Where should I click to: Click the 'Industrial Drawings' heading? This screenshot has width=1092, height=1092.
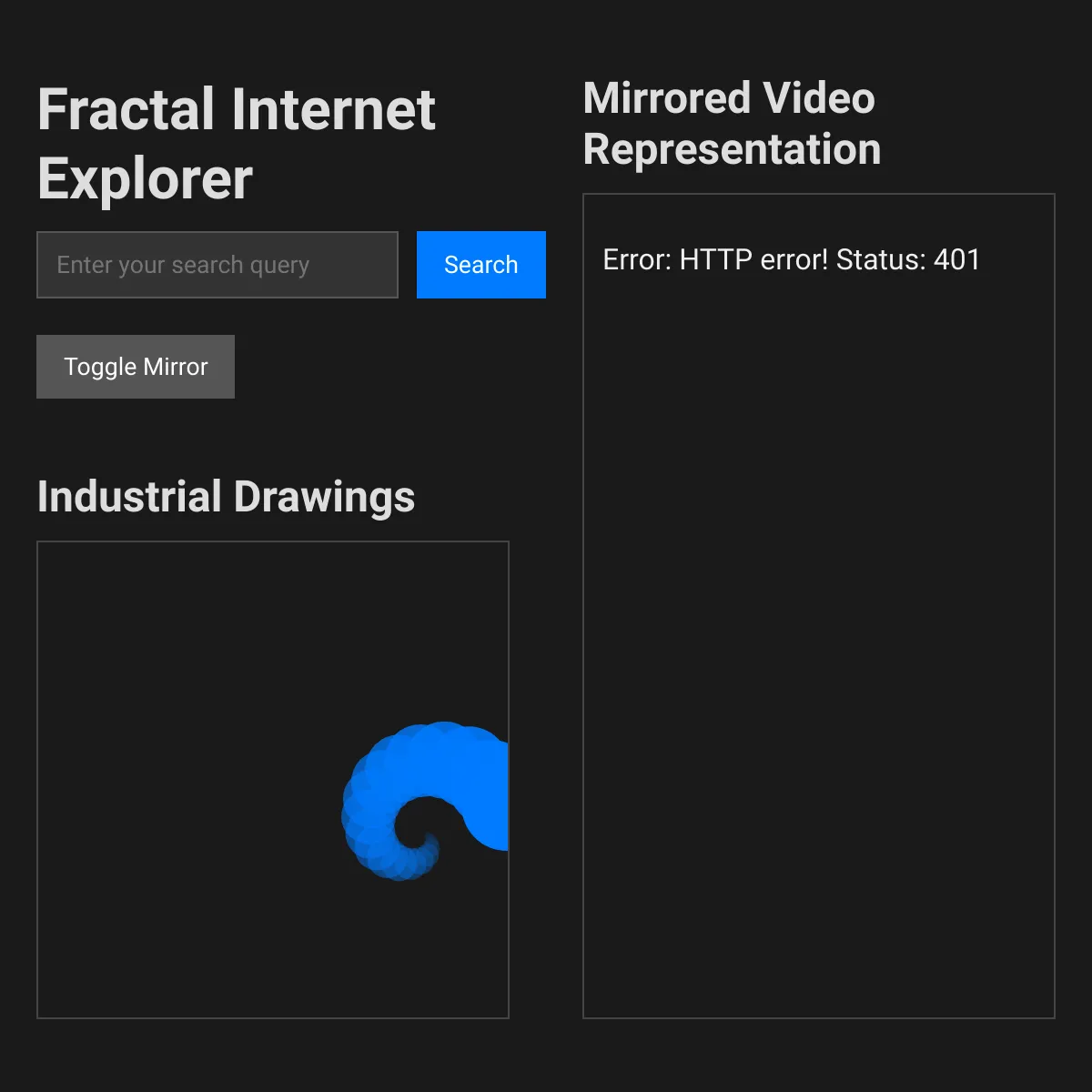point(226,497)
